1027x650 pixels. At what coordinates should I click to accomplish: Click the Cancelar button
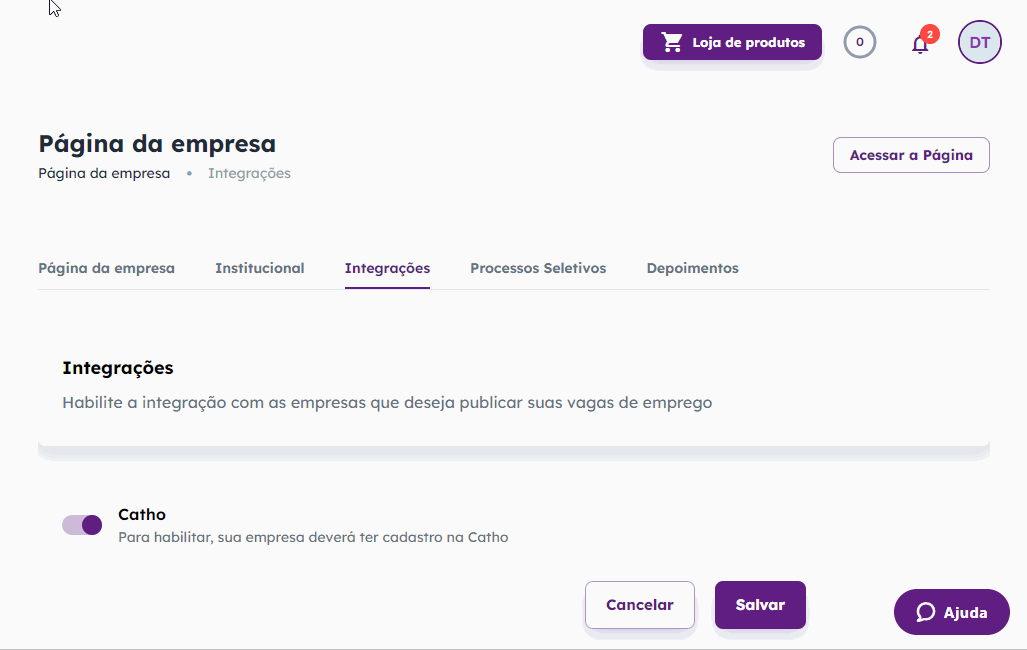click(639, 605)
